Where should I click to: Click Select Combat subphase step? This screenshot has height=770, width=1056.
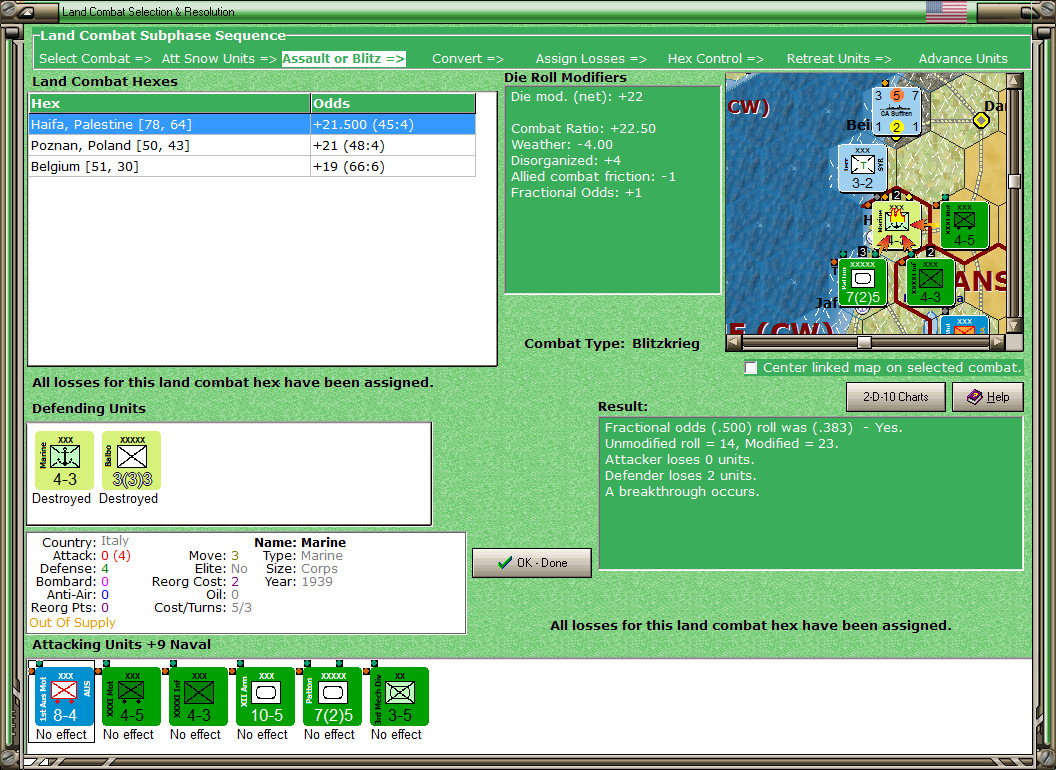point(96,59)
